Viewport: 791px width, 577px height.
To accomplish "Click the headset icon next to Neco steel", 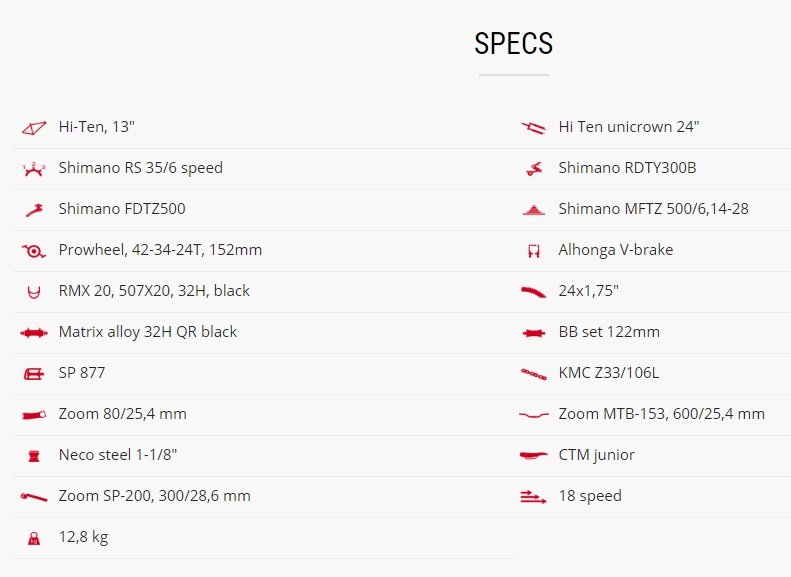I will [x=34, y=456].
